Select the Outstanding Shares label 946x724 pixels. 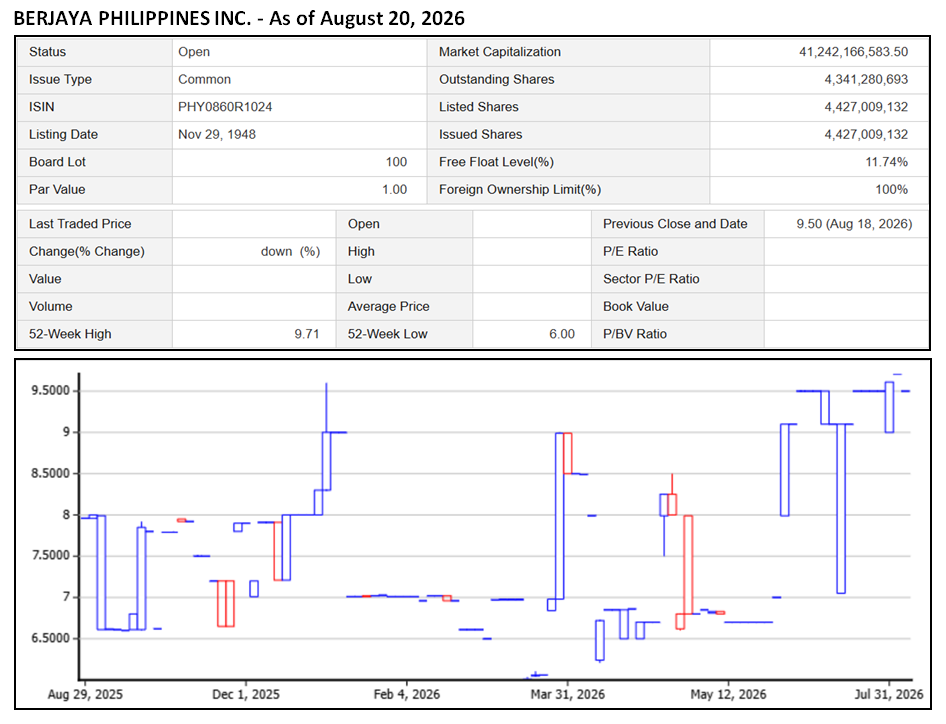[497, 80]
